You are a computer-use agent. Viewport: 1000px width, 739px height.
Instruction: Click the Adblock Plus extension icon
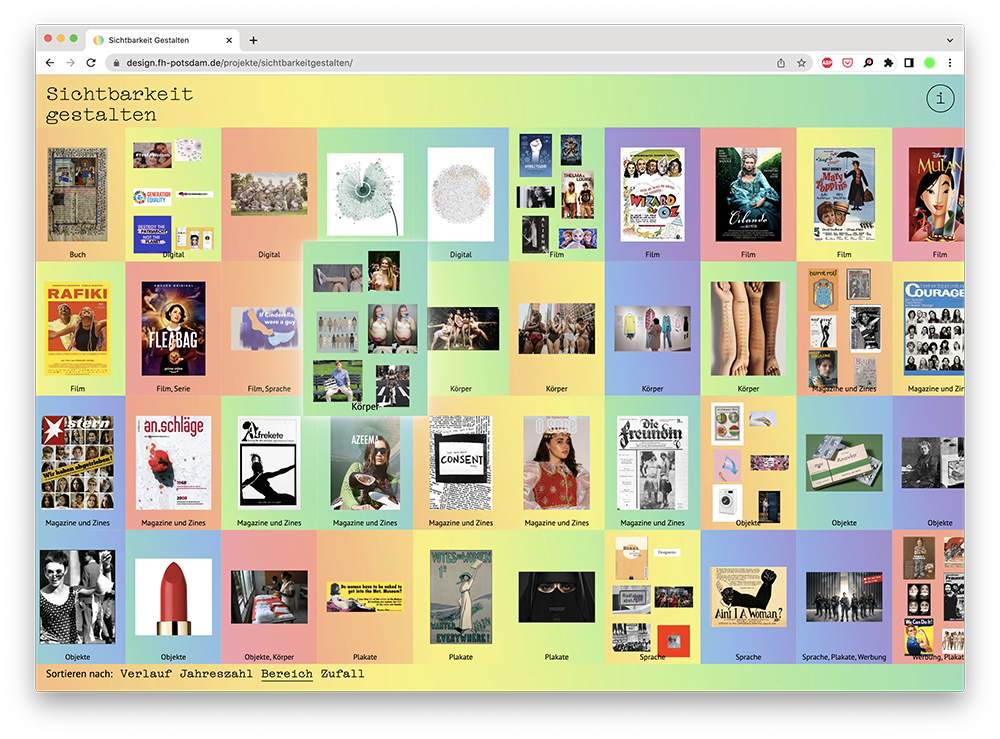(827, 63)
